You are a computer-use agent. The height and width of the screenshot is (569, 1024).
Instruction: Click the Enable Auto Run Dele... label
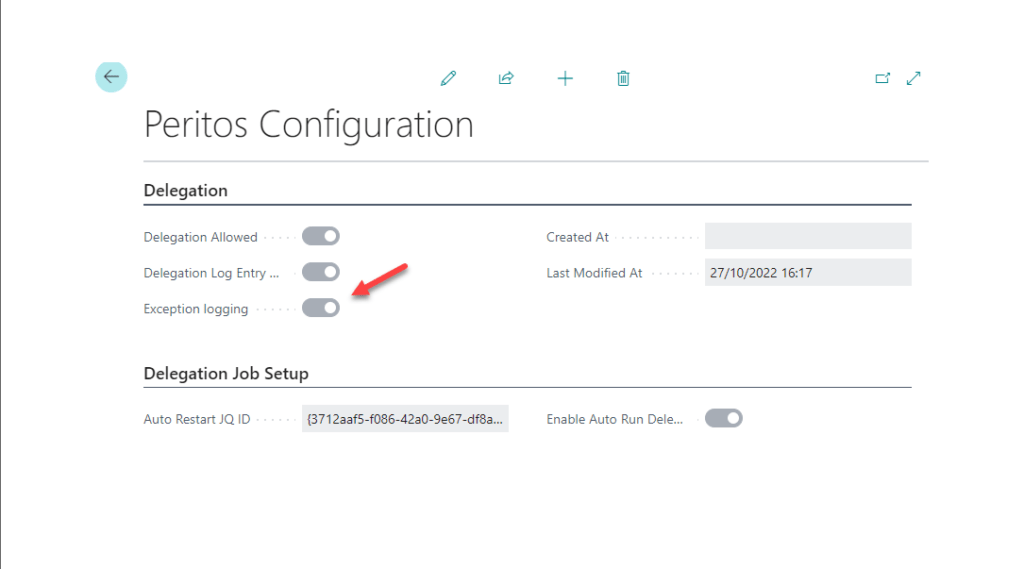tap(615, 419)
